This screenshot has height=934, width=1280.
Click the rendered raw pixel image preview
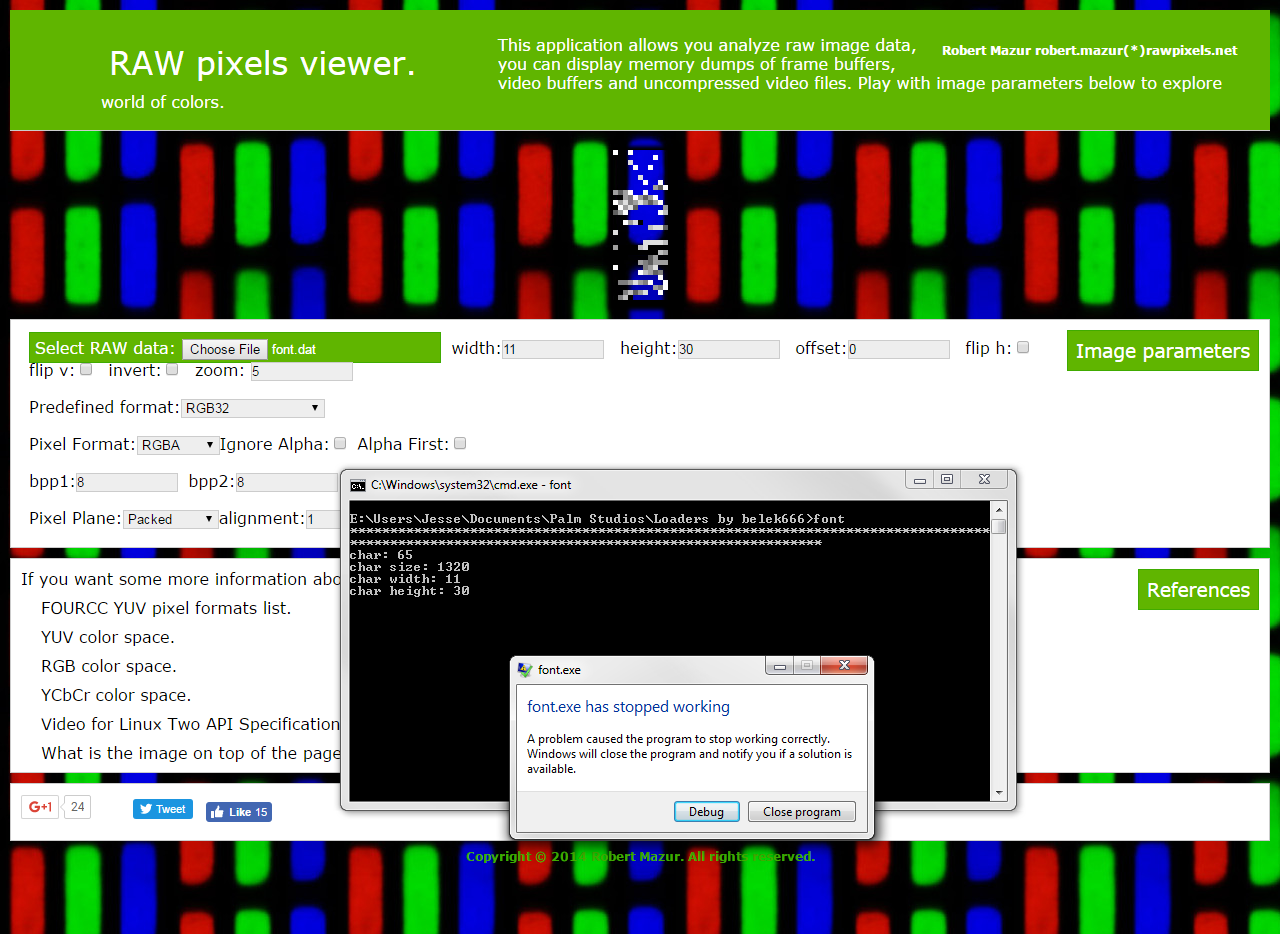(x=640, y=223)
